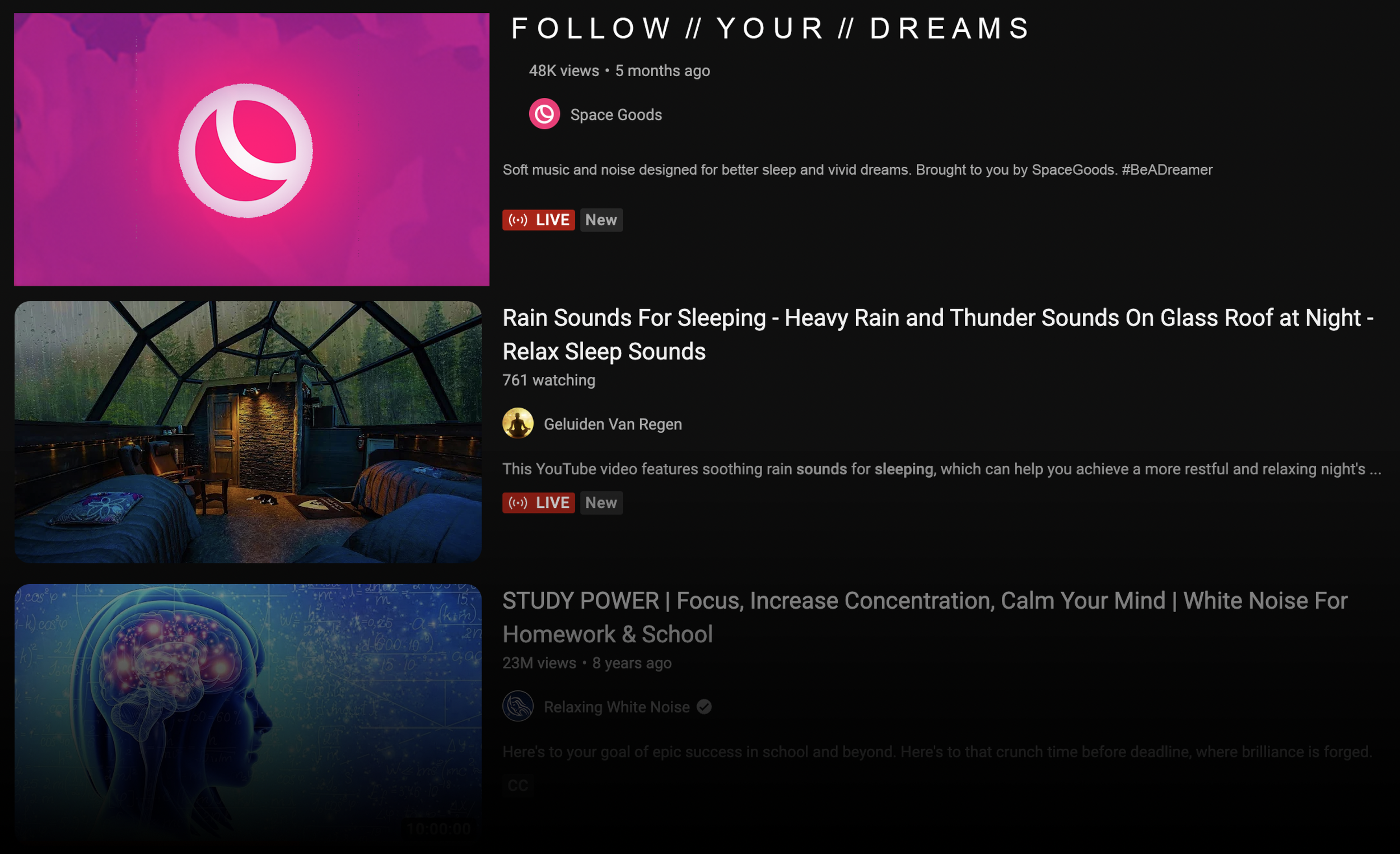1400x854 pixels.
Task: Click the 10:00:00 duration label on thumbnail
Action: (x=438, y=828)
